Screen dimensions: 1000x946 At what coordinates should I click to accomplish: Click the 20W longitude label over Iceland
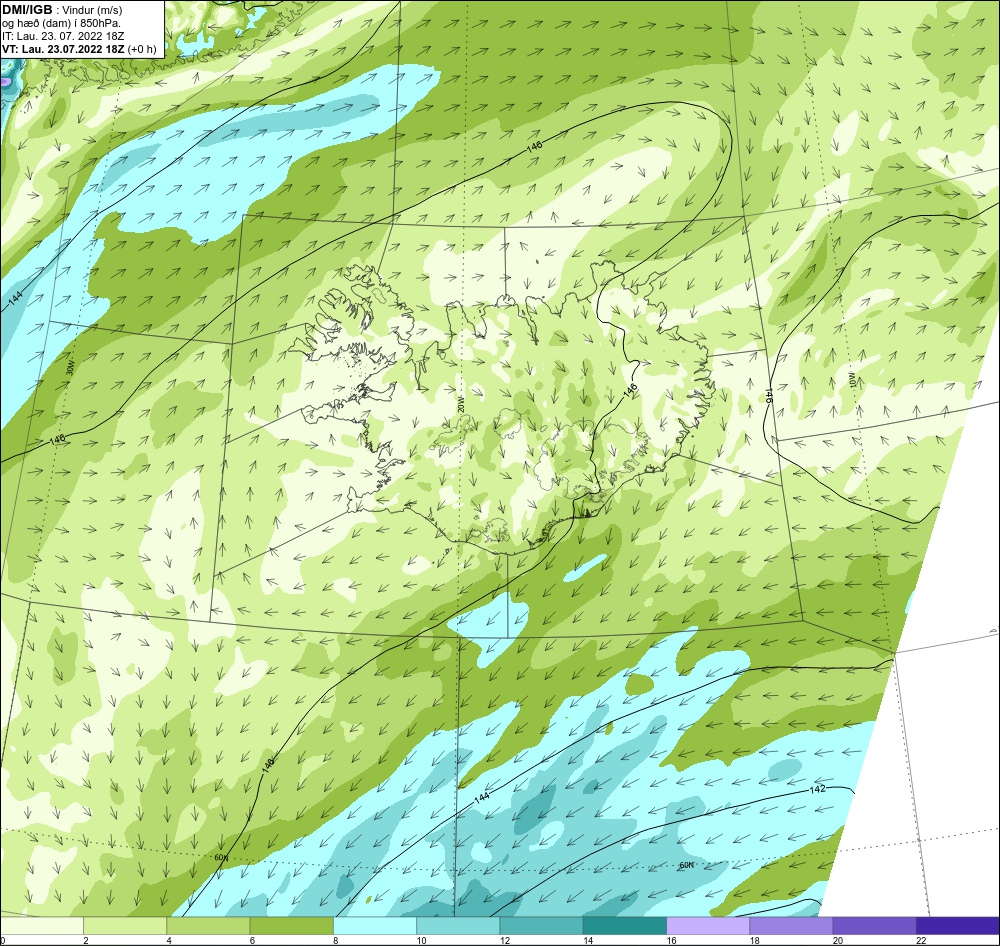point(460,403)
